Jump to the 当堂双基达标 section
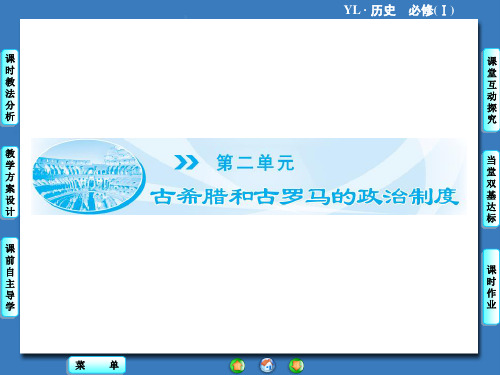Screen dimensions: 500x375 coord(491,189)
